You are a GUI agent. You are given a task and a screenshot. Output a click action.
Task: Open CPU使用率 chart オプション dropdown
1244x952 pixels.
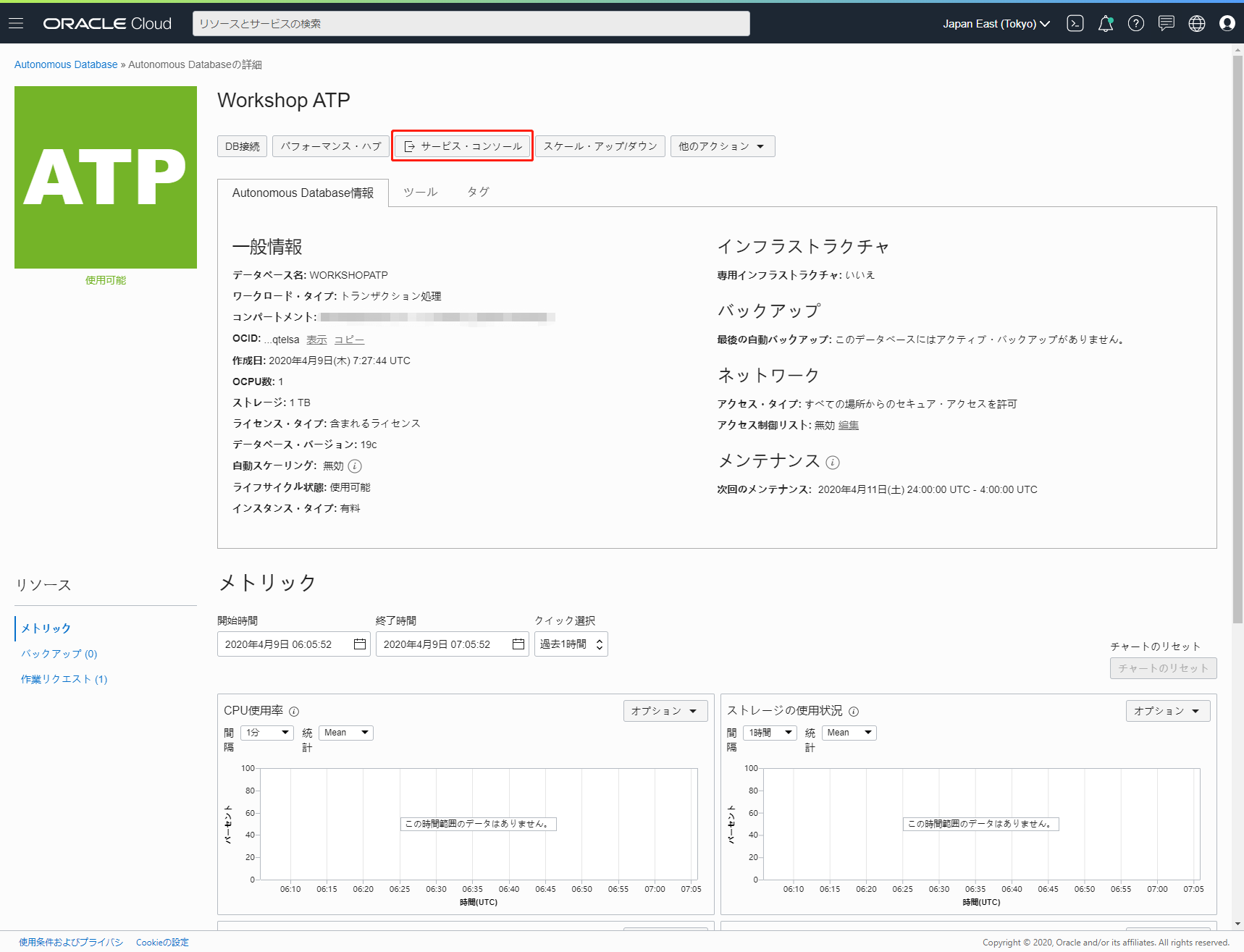(x=664, y=711)
